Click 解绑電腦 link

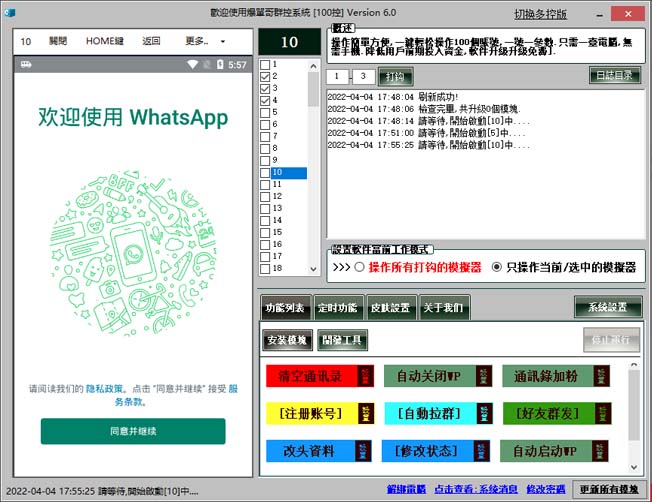[x=406, y=489]
